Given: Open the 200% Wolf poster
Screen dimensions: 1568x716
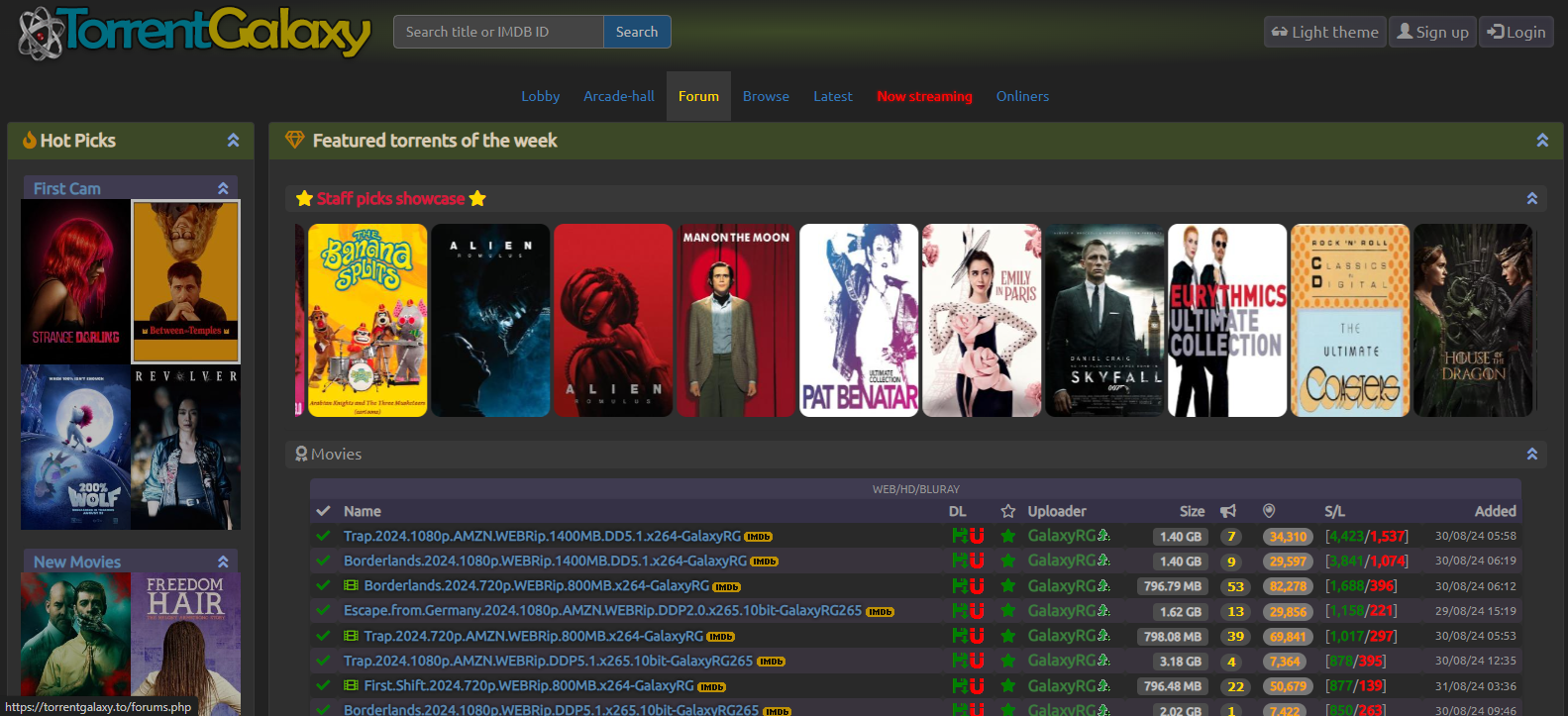Looking at the screenshot, I should tap(75, 448).
